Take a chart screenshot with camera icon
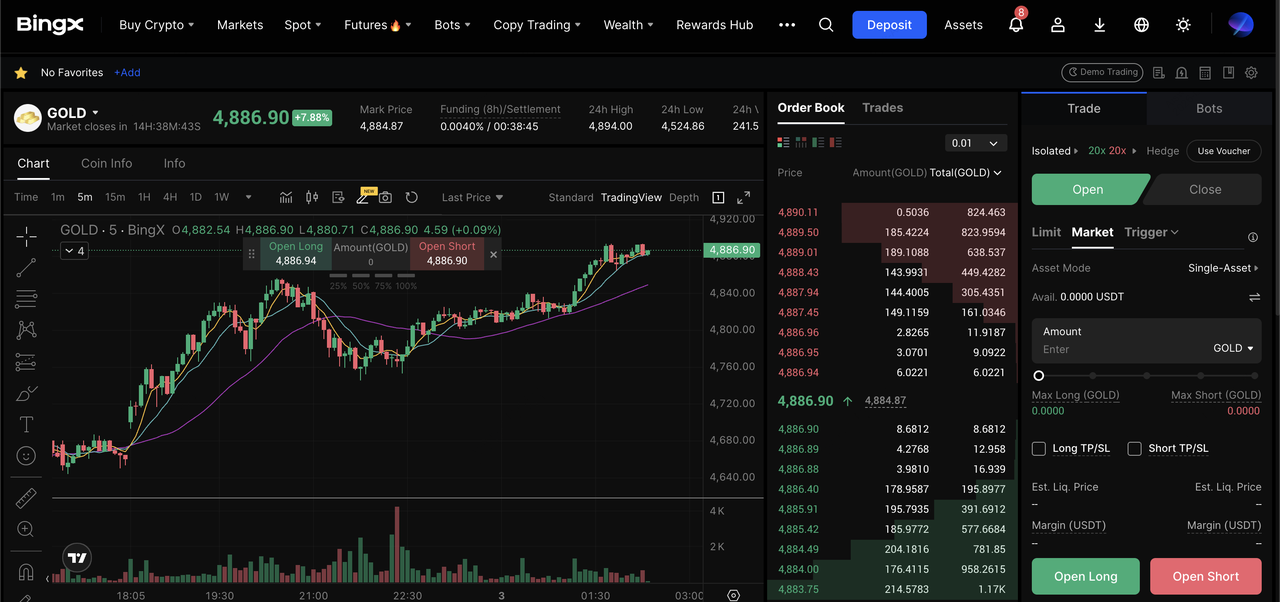Screen dimensions: 1280x602 (x=385, y=198)
